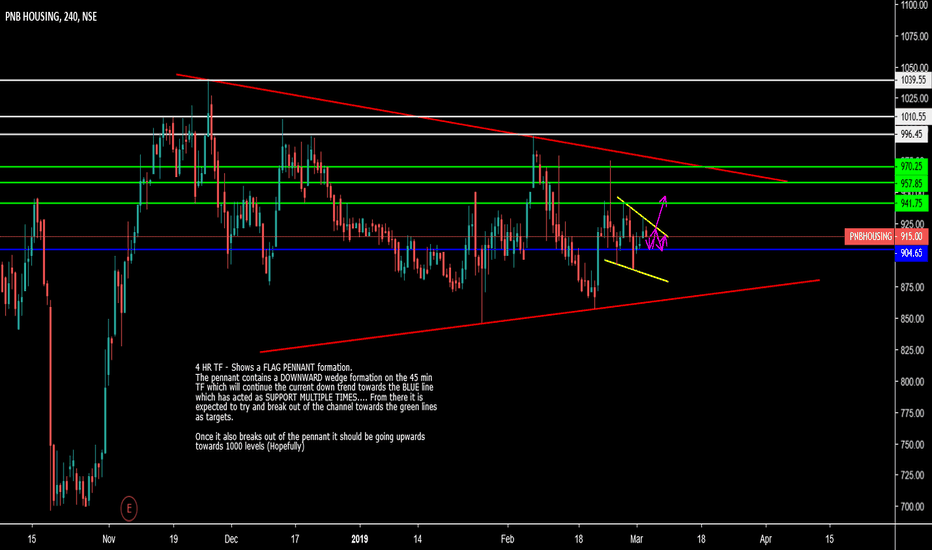The height and width of the screenshot is (550, 932).
Task: Select the upper yellow wedge trendline
Action: click(x=643, y=216)
